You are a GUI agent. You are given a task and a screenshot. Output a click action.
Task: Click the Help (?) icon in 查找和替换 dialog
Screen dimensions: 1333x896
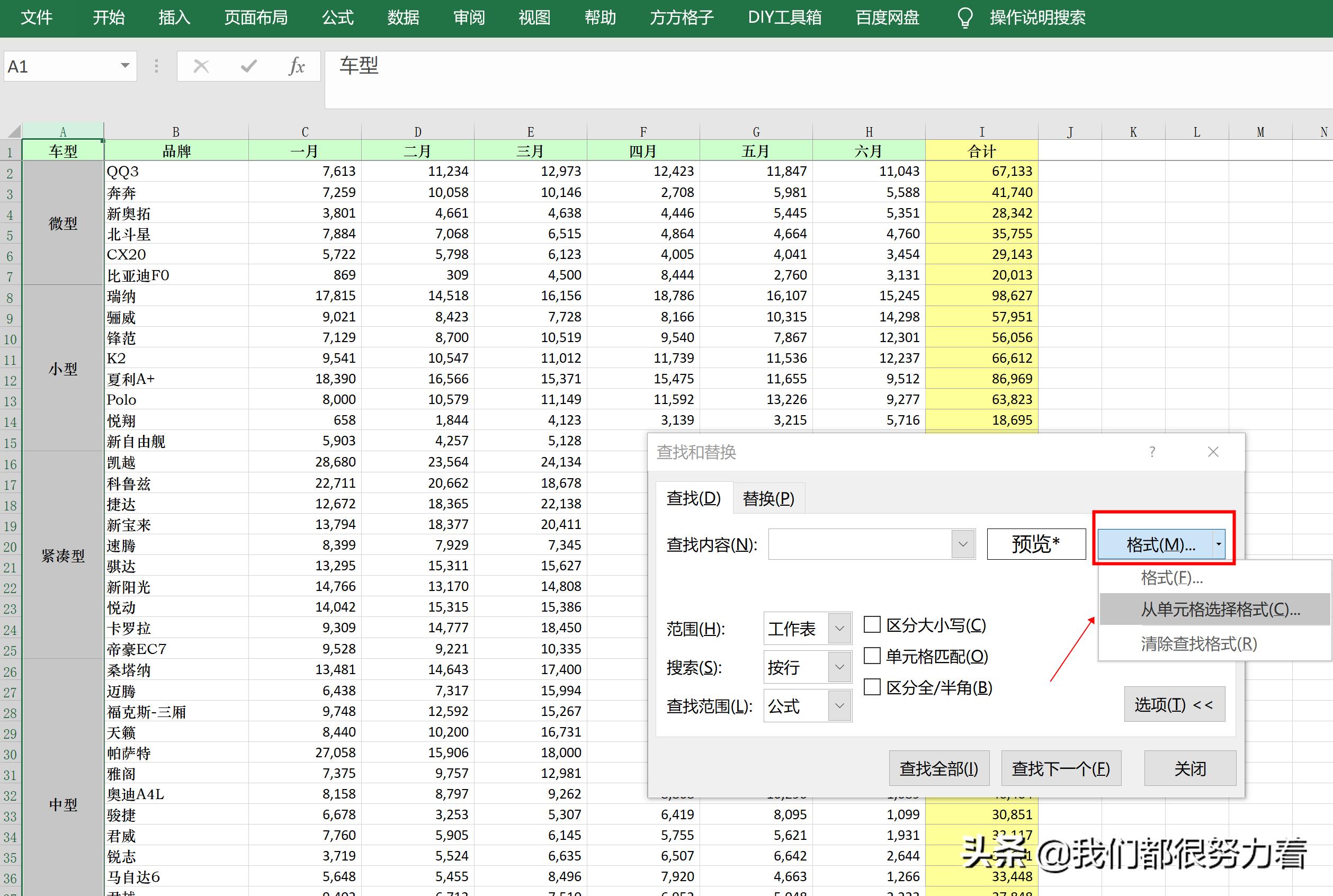[1152, 451]
